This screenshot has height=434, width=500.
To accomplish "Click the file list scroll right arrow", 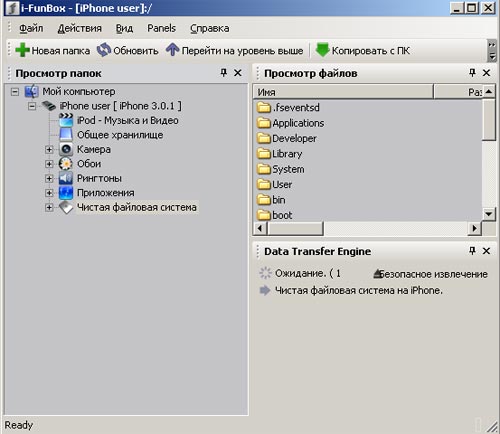I will coord(475,228).
